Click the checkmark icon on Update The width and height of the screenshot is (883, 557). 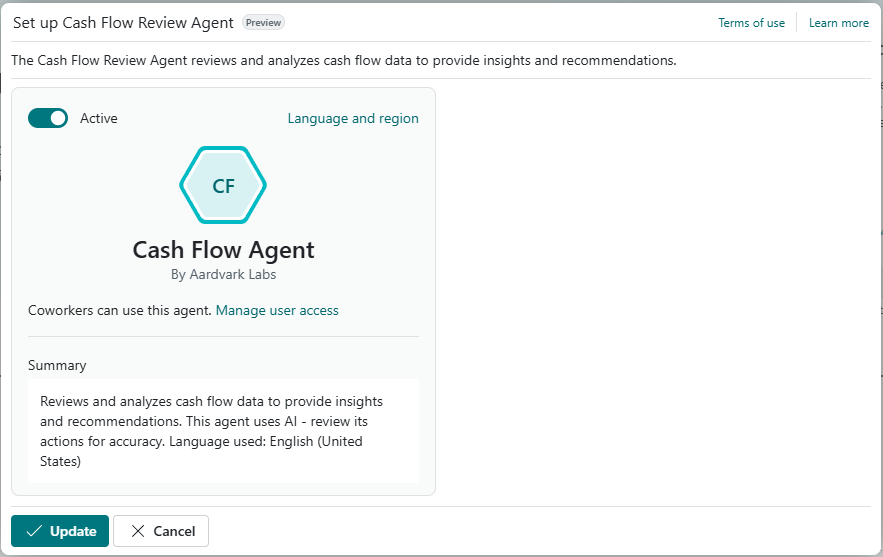tap(34, 531)
